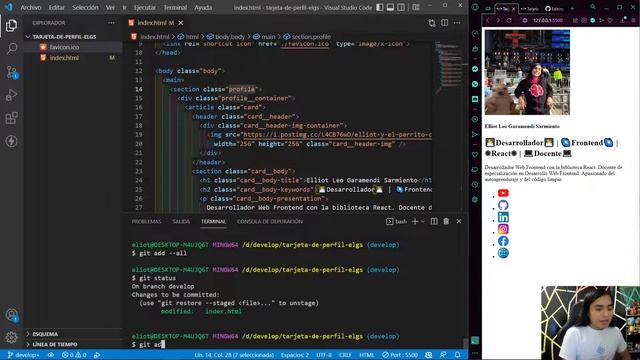Open the Accounts menu in the activity bar
Screen dimensions: 640x360
pos(11,315)
